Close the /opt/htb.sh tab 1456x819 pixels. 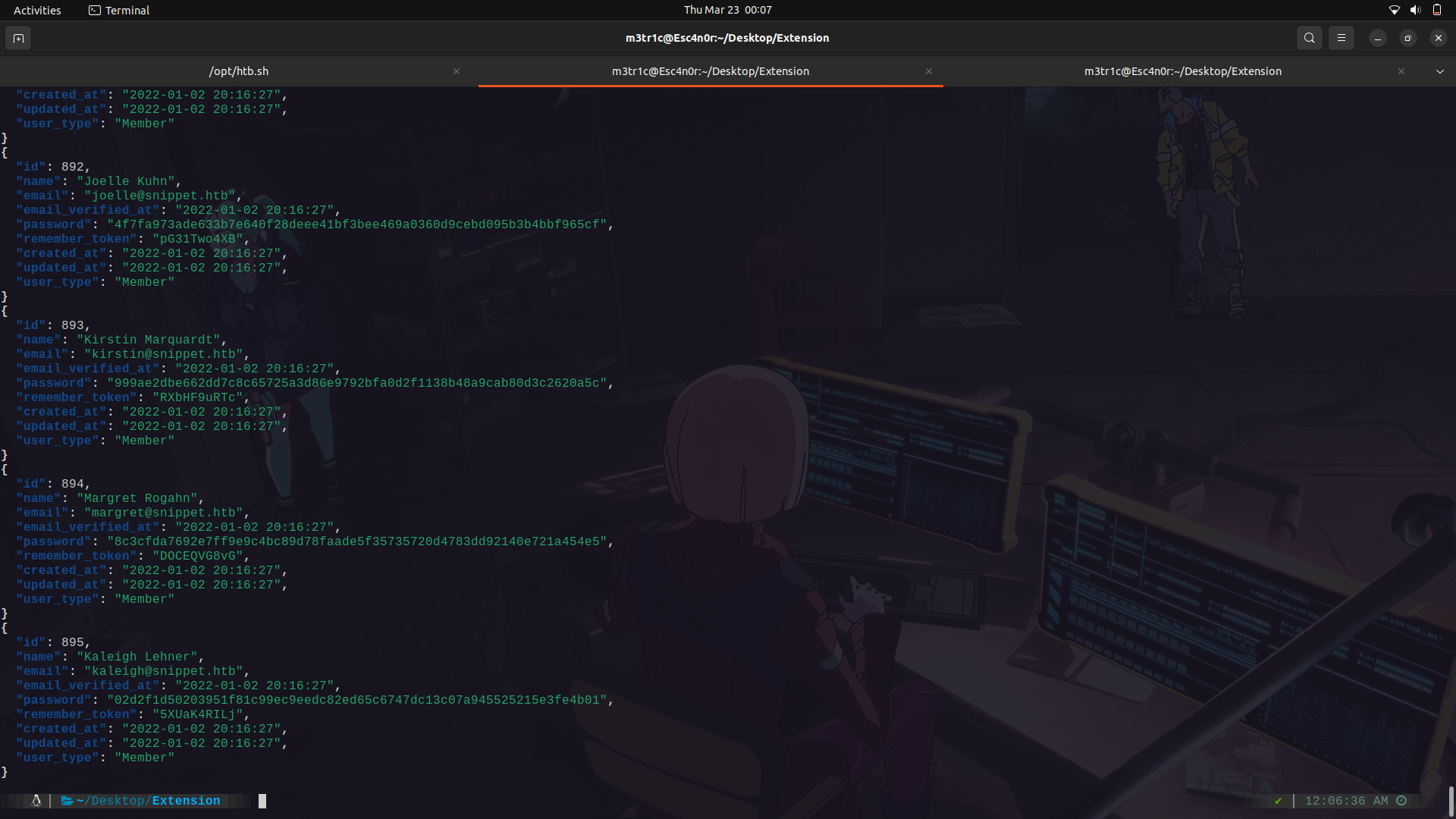click(x=457, y=71)
